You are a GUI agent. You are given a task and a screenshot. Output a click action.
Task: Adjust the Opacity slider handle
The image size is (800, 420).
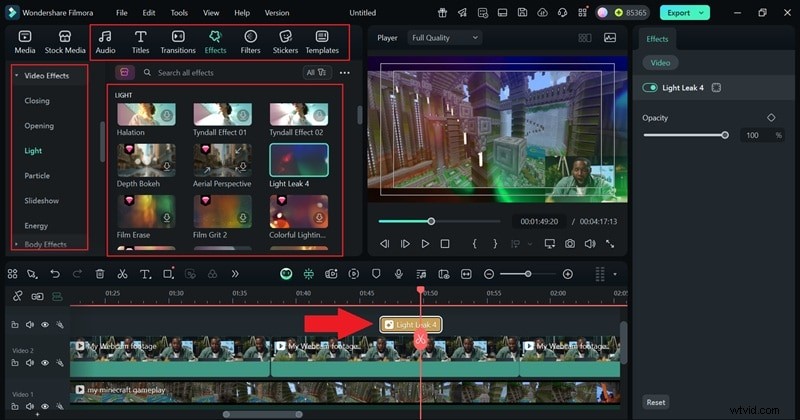(x=725, y=135)
